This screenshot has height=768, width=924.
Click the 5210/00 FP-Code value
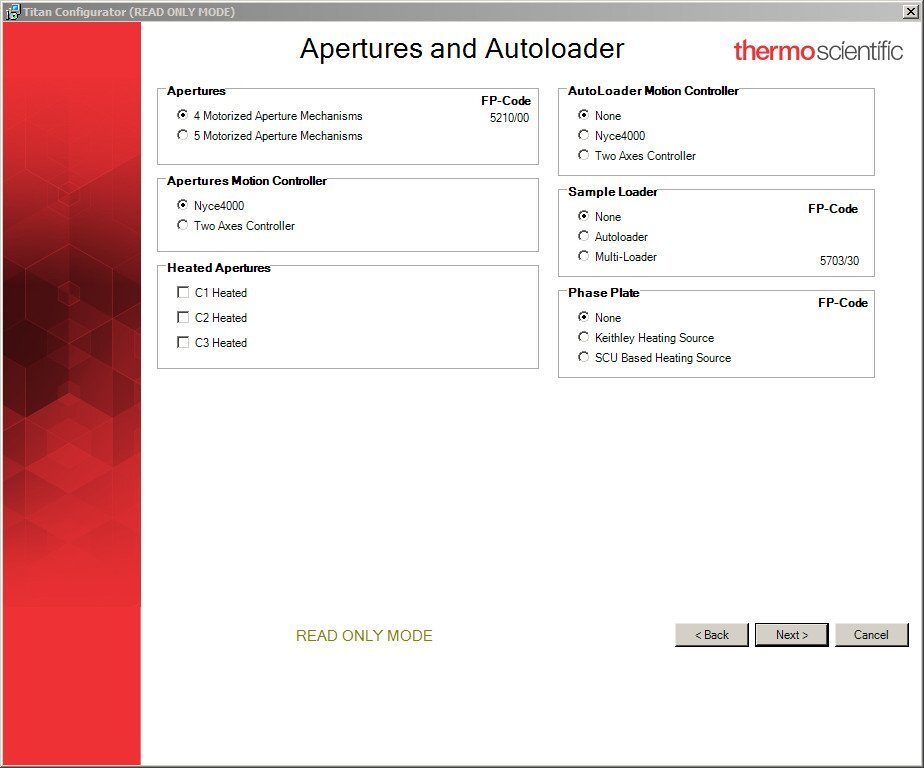click(509, 118)
